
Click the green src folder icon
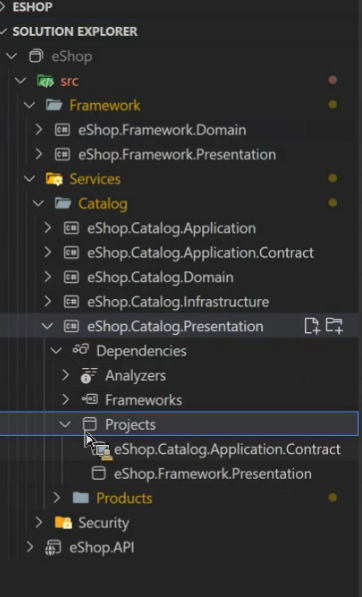(45, 81)
